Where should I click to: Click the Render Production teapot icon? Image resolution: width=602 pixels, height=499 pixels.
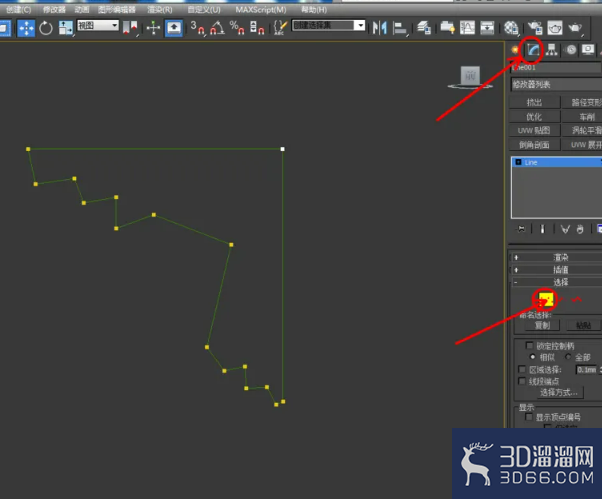(x=575, y=28)
